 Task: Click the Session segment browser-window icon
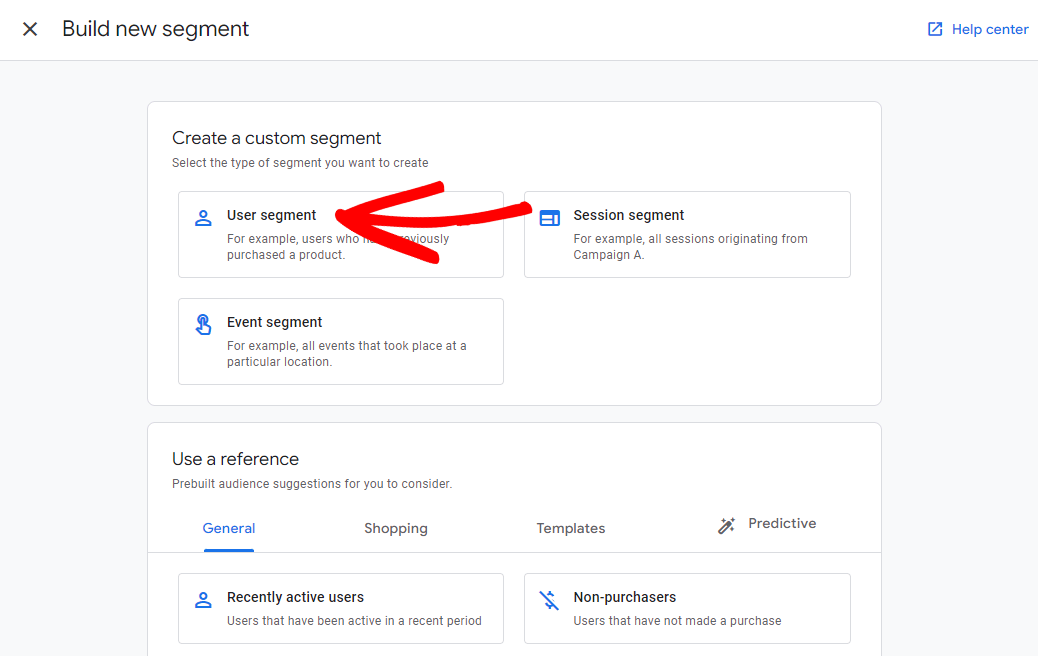point(549,216)
